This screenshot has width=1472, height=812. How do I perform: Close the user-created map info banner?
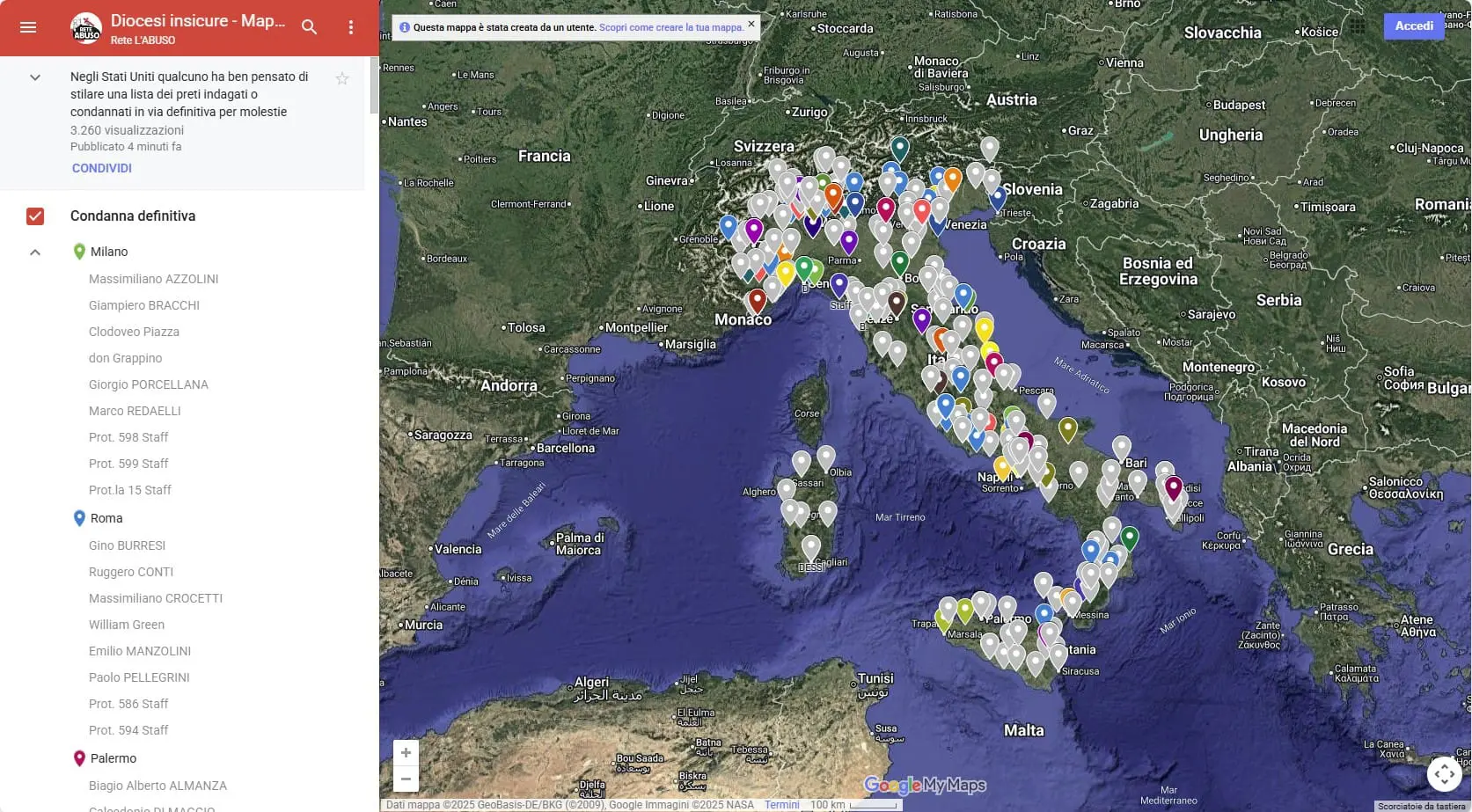(x=751, y=24)
